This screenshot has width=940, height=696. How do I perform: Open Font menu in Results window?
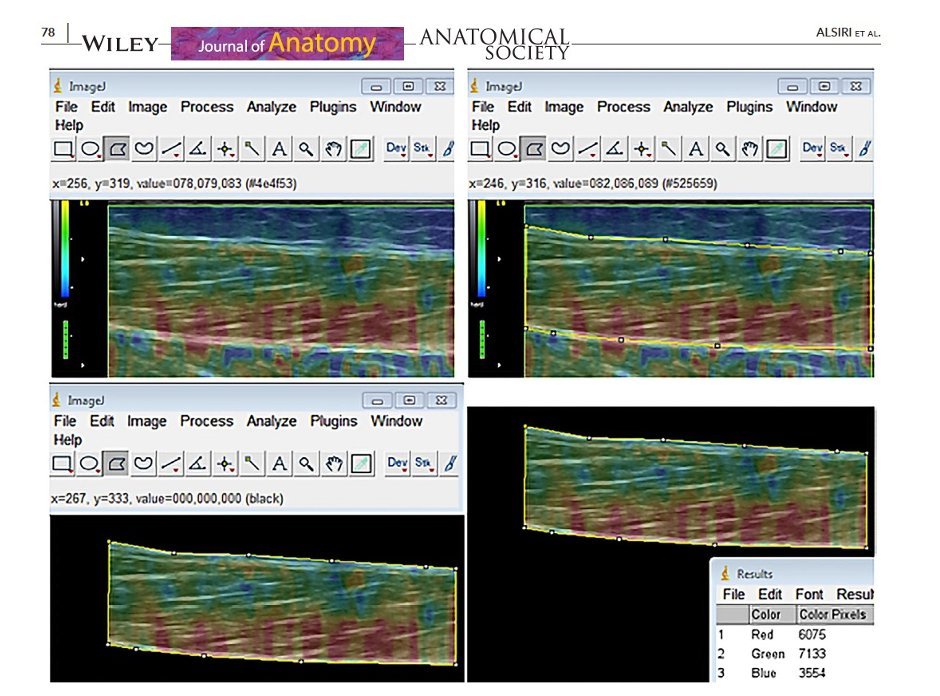tap(809, 594)
